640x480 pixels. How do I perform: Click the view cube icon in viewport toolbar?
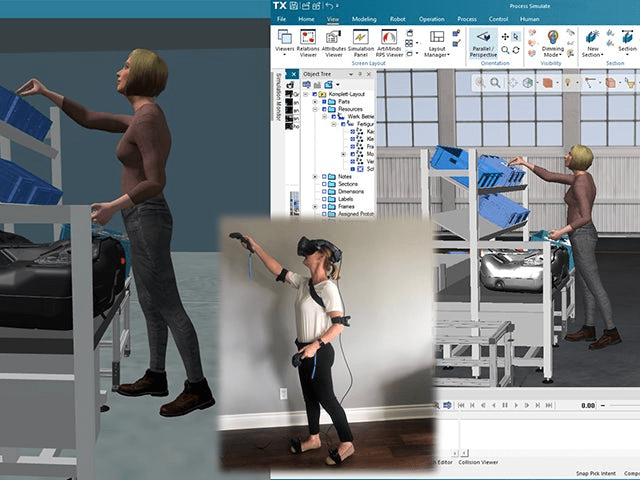tap(528, 83)
